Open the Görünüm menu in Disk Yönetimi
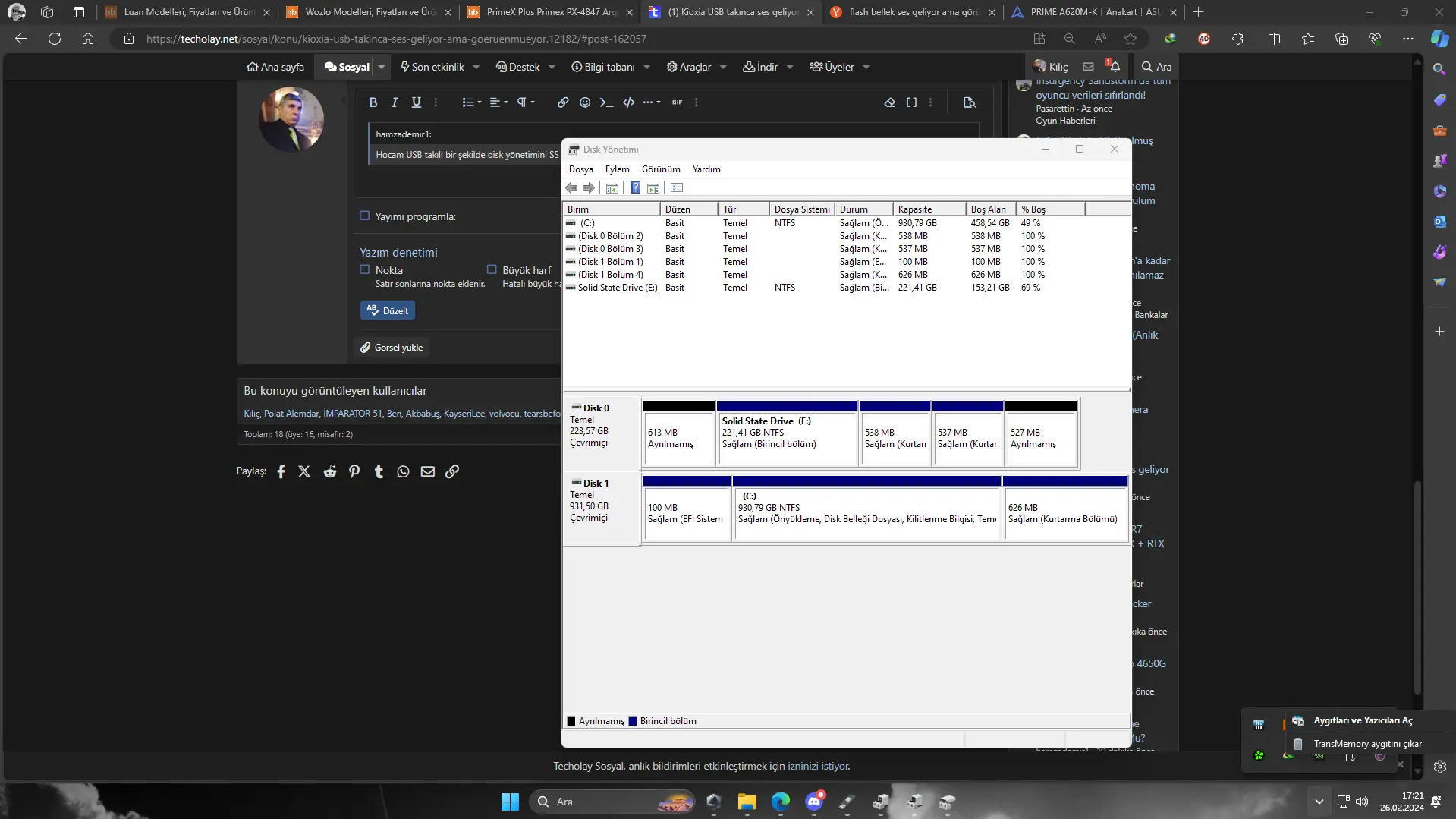The width and height of the screenshot is (1456, 819). pos(661,169)
